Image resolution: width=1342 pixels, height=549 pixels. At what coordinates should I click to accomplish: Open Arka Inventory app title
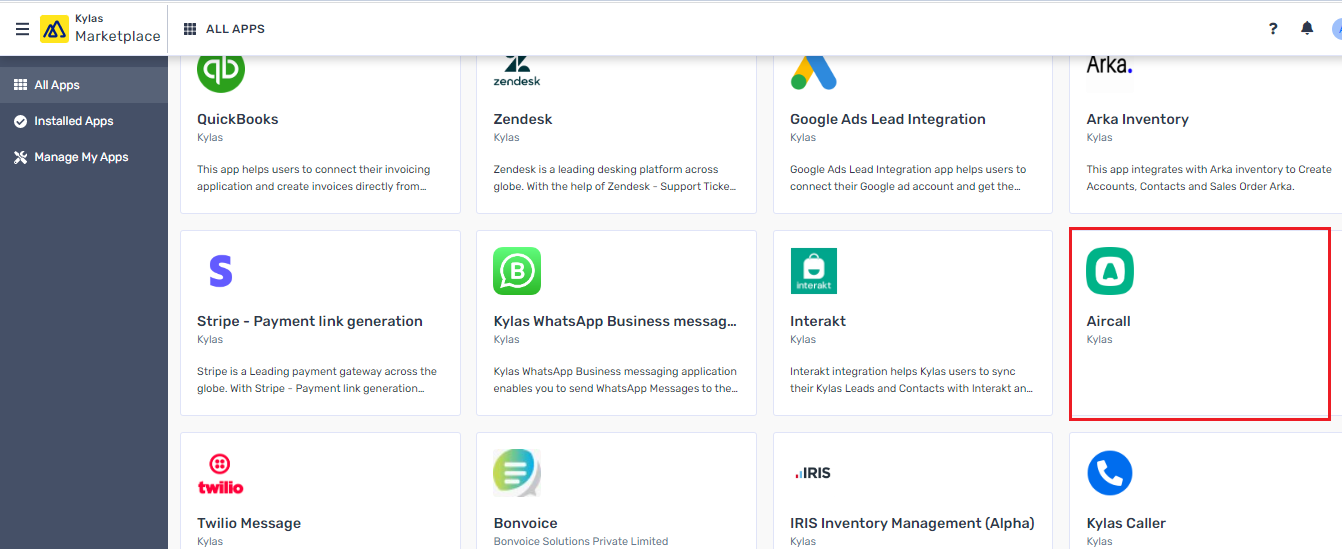1138,119
